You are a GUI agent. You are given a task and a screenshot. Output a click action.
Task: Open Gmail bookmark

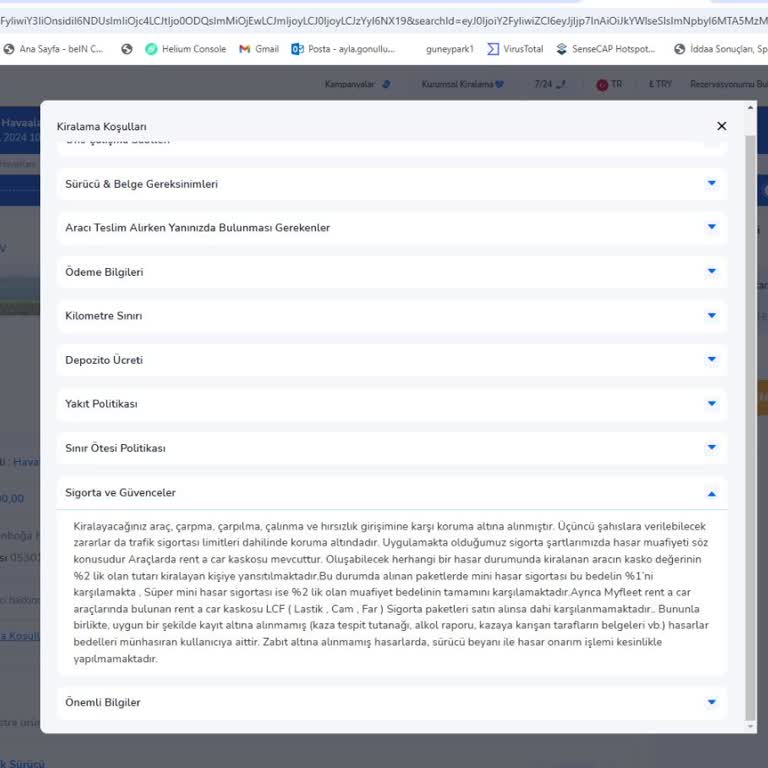(x=259, y=48)
